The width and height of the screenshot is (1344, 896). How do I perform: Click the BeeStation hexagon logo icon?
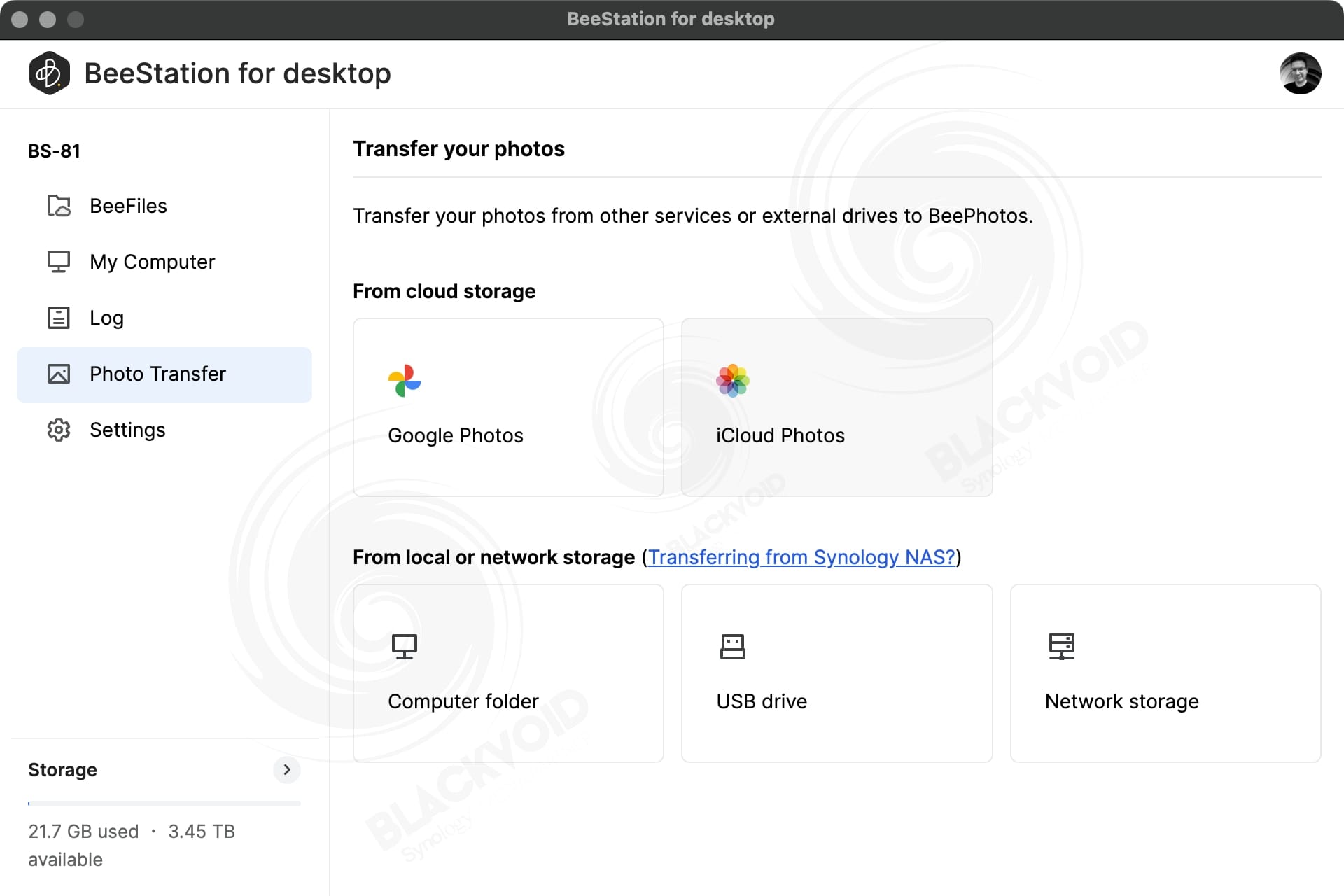(49, 73)
